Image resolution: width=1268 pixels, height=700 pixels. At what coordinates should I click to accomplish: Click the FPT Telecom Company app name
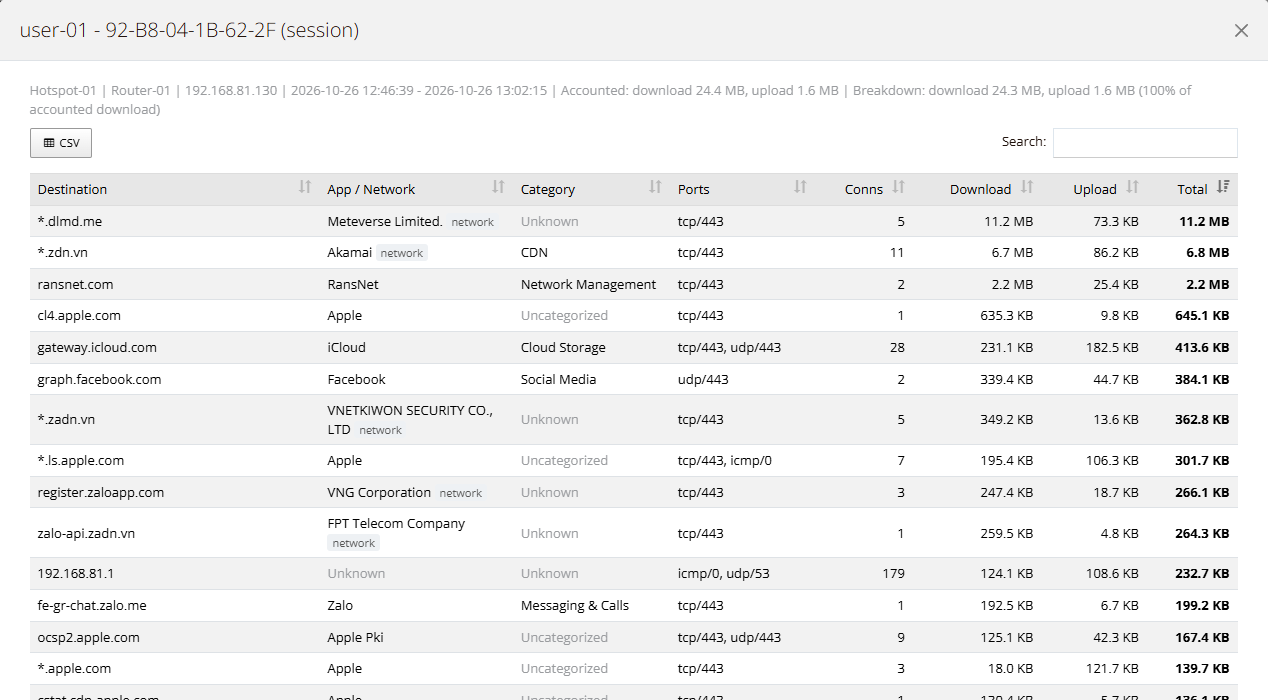click(396, 524)
